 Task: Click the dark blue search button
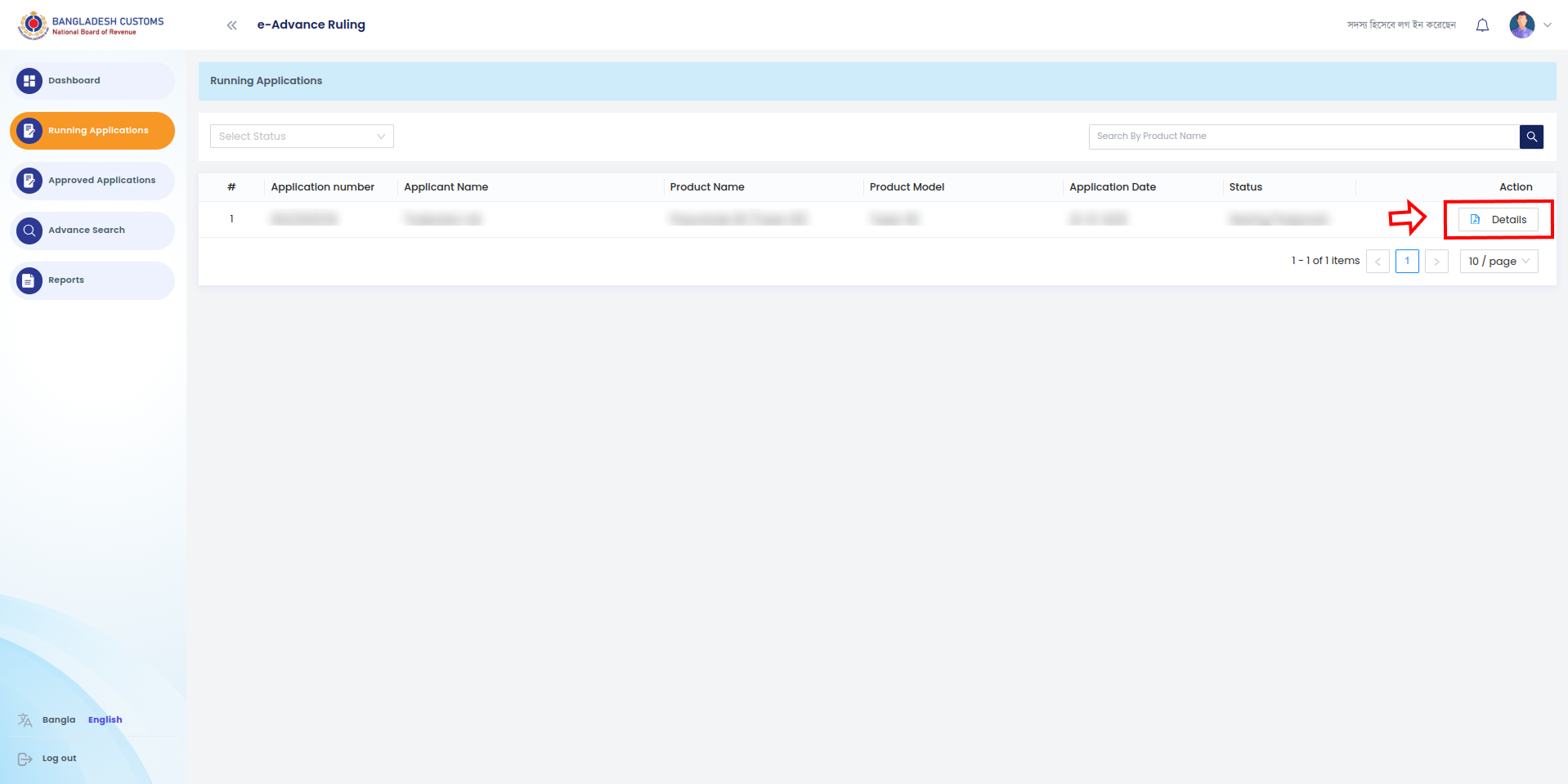coord(1531,137)
